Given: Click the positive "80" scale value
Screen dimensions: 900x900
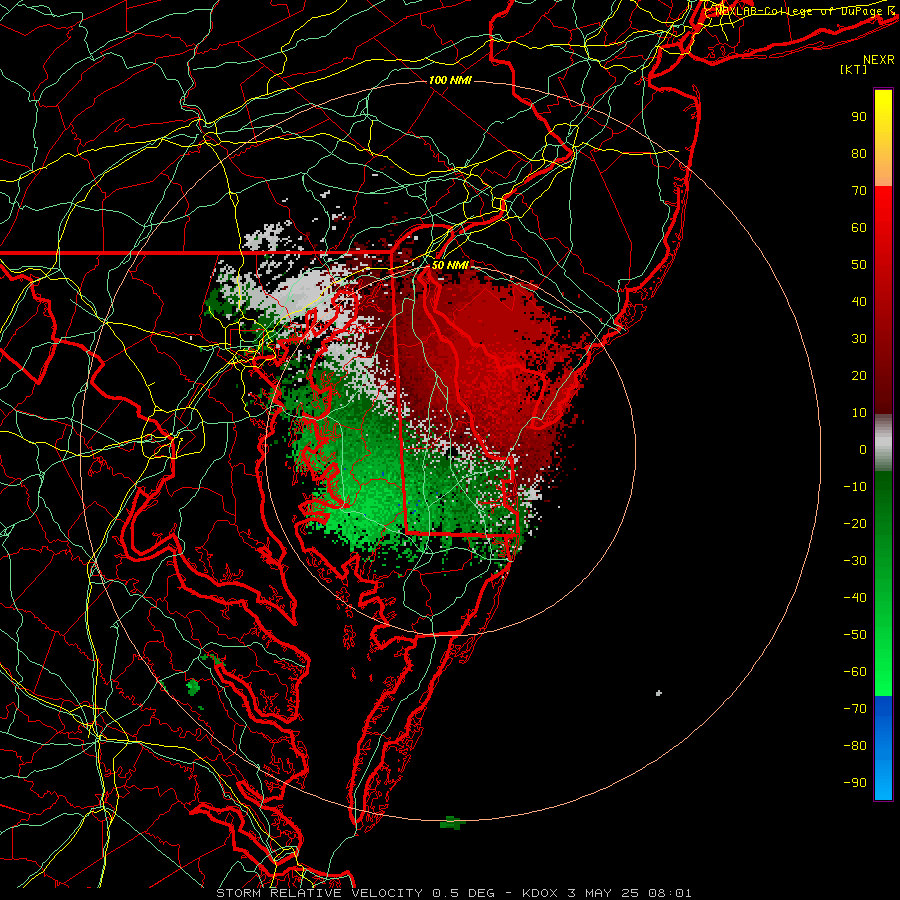Looking at the screenshot, I should coord(859,153).
